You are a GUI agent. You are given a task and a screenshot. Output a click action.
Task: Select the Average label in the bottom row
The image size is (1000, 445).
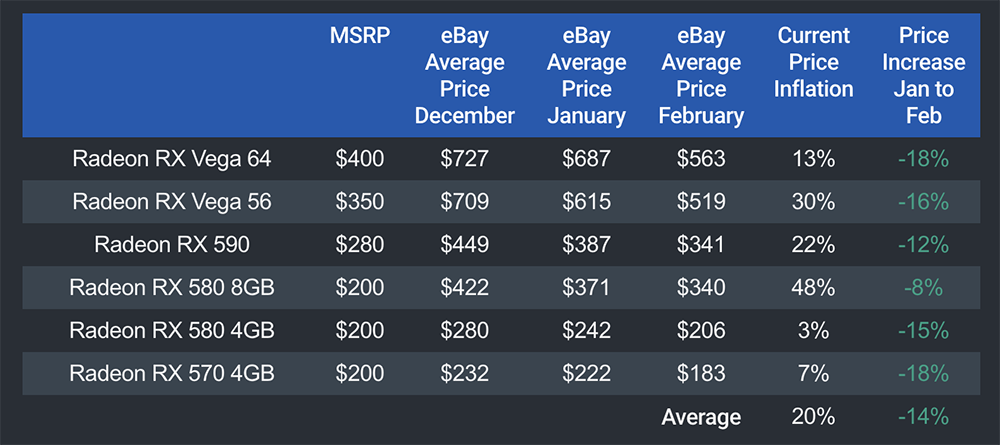[x=701, y=417]
